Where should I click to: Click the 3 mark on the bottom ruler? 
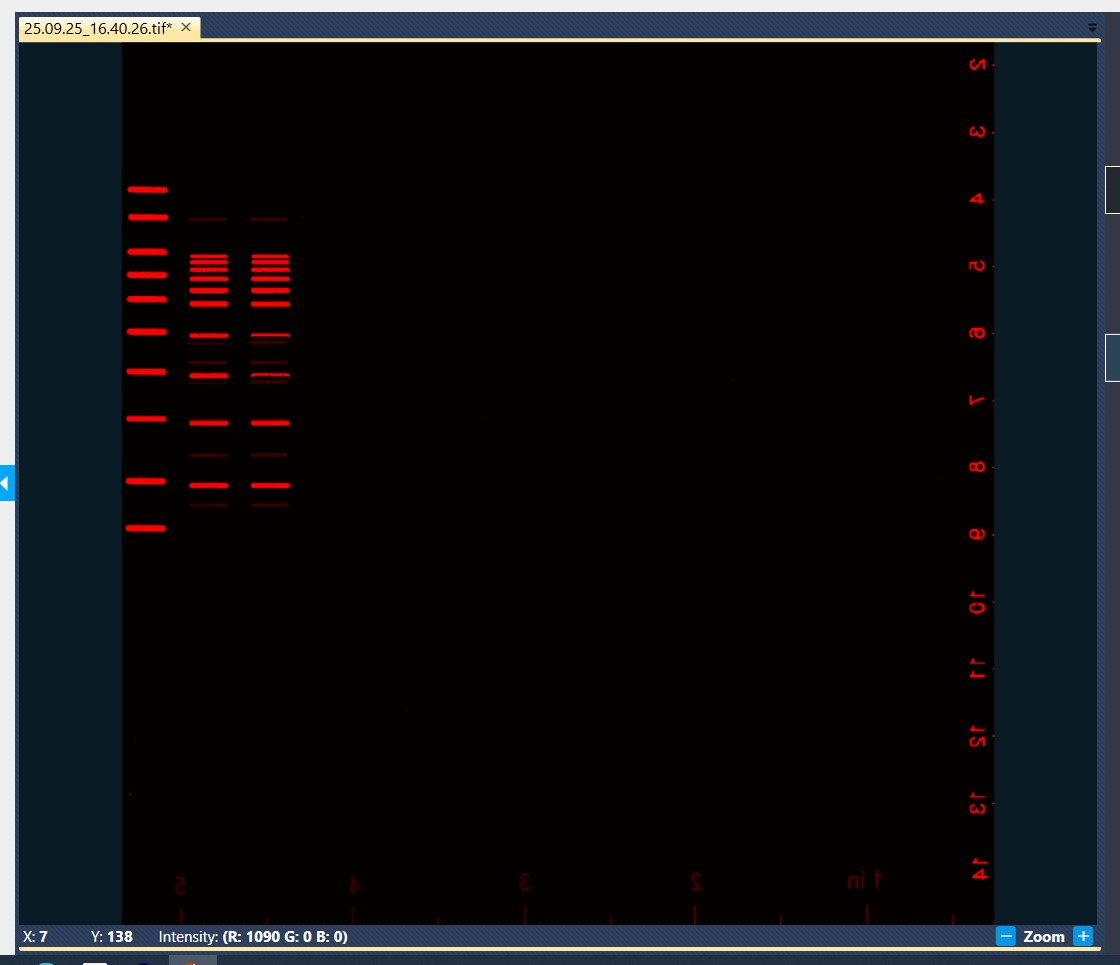524,882
